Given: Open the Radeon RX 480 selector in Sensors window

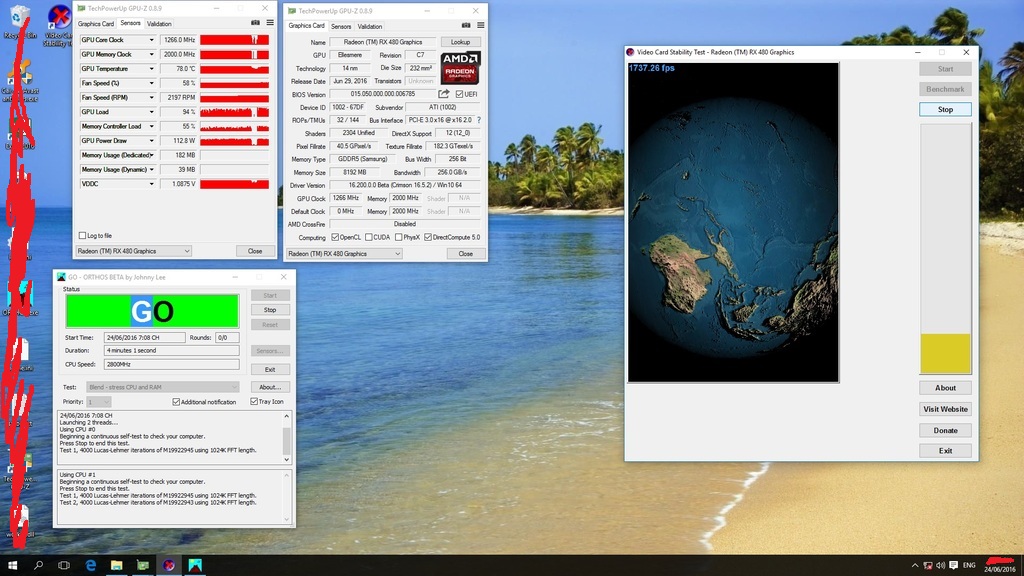Looking at the screenshot, I should 133,251.
